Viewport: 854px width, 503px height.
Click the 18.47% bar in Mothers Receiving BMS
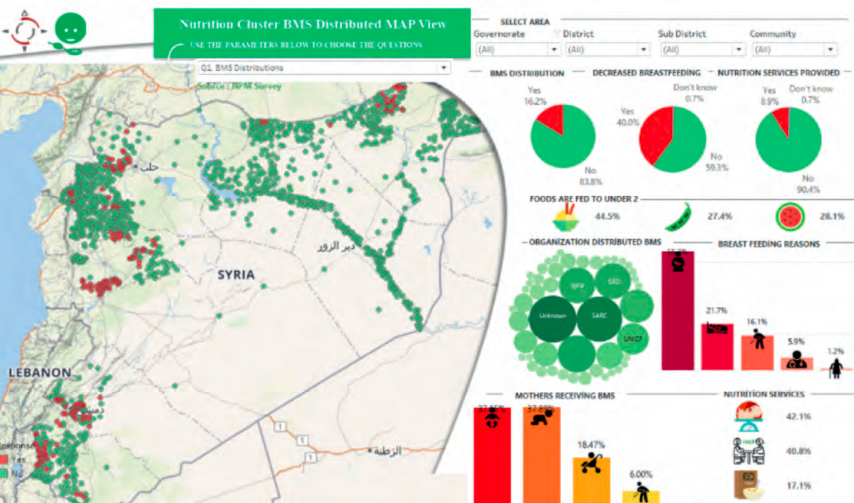[x=591, y=478]
